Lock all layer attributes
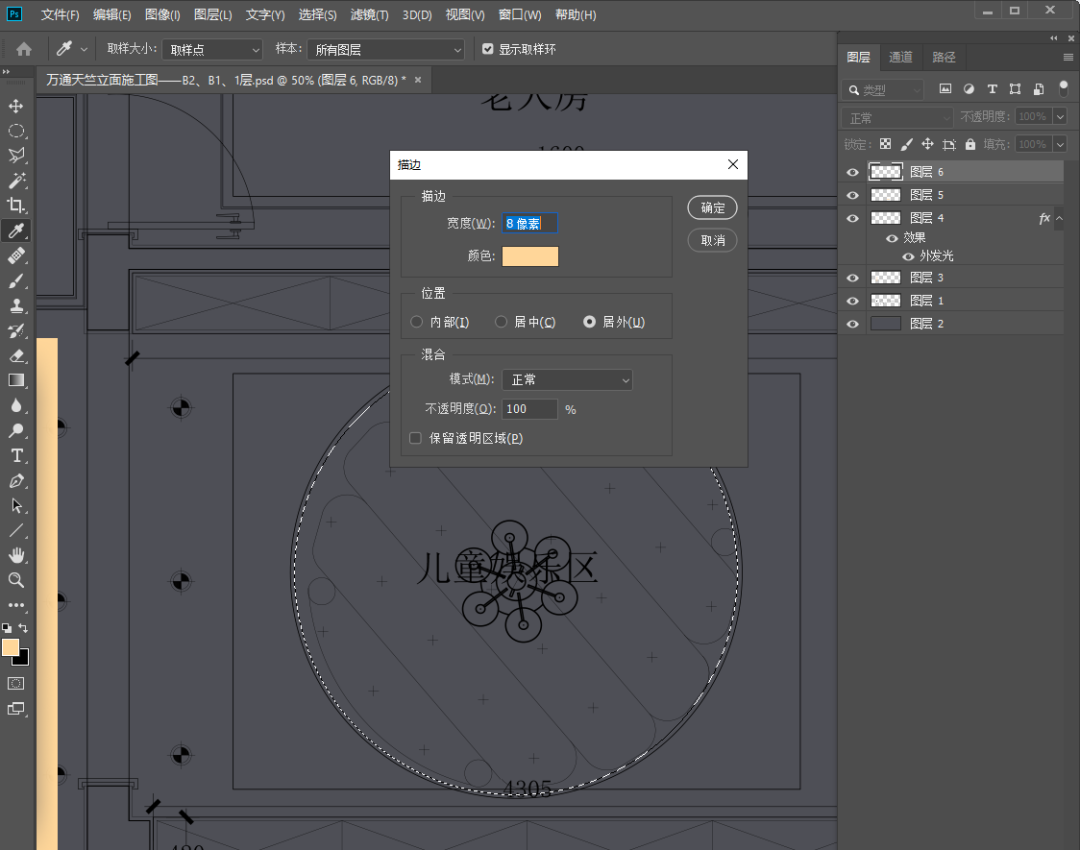Viewport: 1080px width, 850px height. click(970, 144)
